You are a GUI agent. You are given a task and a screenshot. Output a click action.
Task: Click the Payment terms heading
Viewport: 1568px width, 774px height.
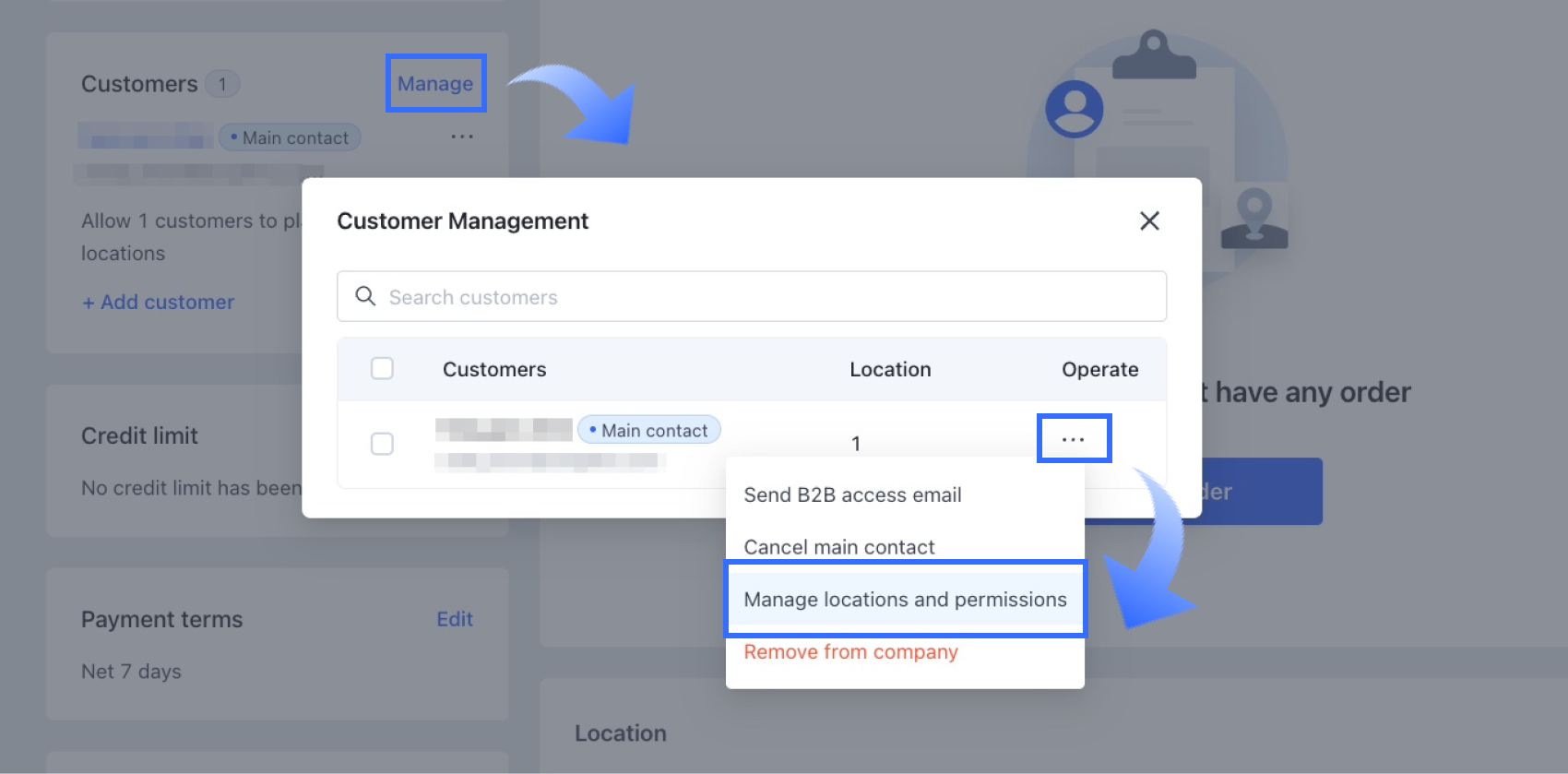click(161, 619)
